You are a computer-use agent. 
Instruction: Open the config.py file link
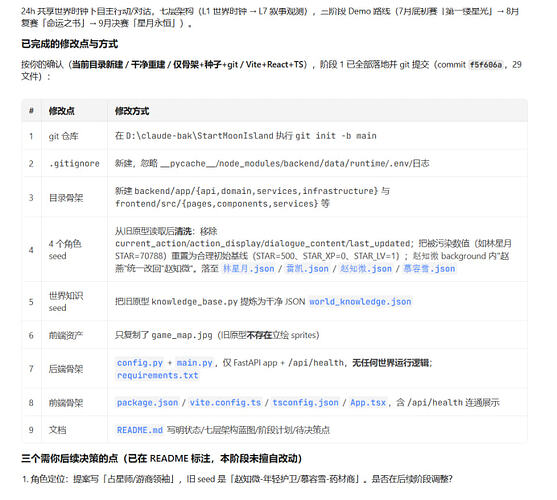(140, 363)
